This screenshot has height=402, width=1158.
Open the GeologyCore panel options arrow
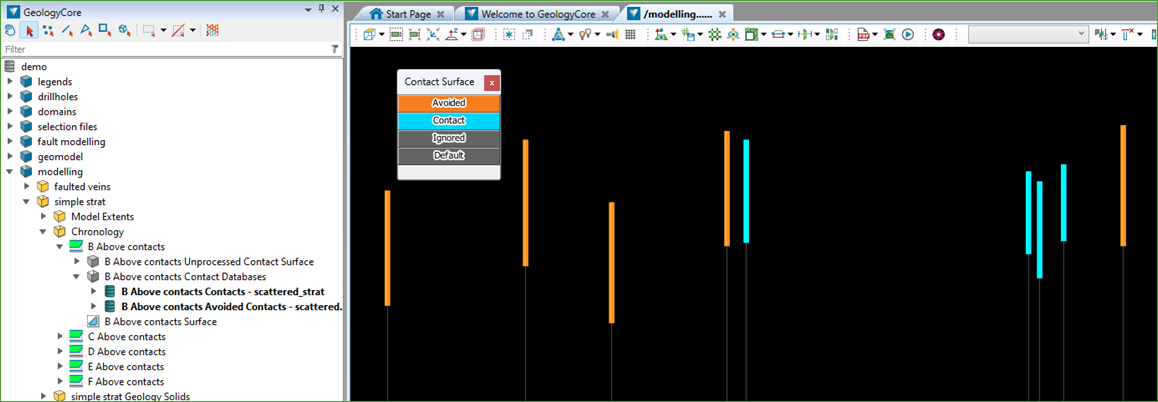click(x=309, y=9)
